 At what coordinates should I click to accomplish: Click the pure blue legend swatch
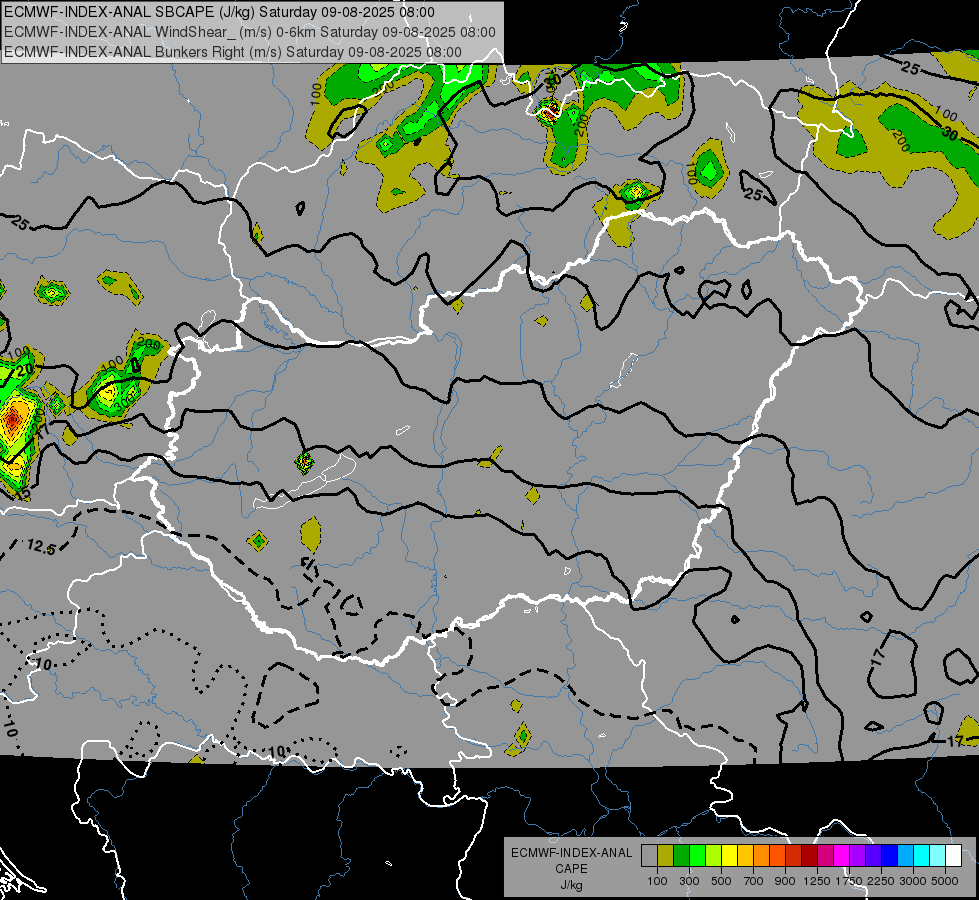tap(889, 855)
